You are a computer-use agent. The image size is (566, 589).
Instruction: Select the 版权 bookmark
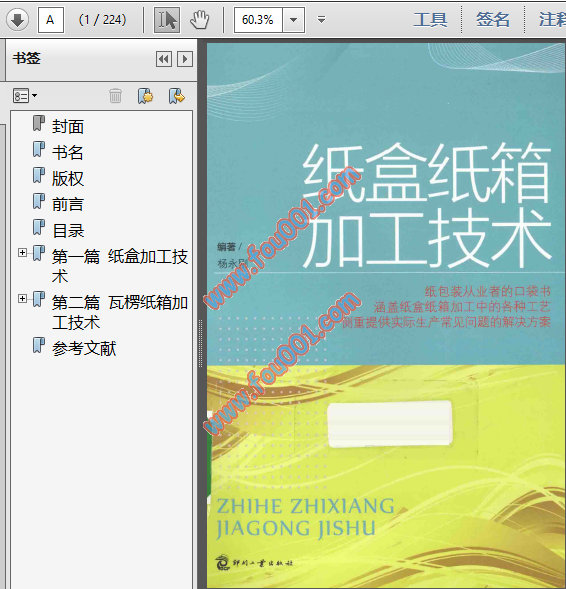coord(68,178)
